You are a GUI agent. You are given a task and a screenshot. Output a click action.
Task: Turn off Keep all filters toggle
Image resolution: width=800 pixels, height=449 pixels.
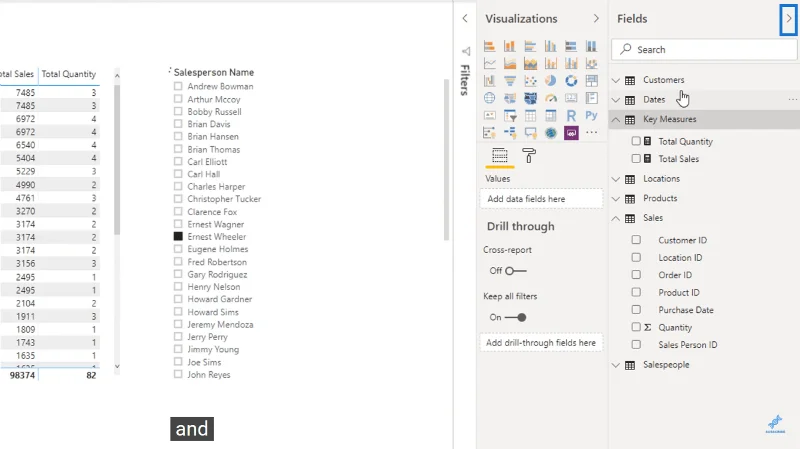point(515,317)
